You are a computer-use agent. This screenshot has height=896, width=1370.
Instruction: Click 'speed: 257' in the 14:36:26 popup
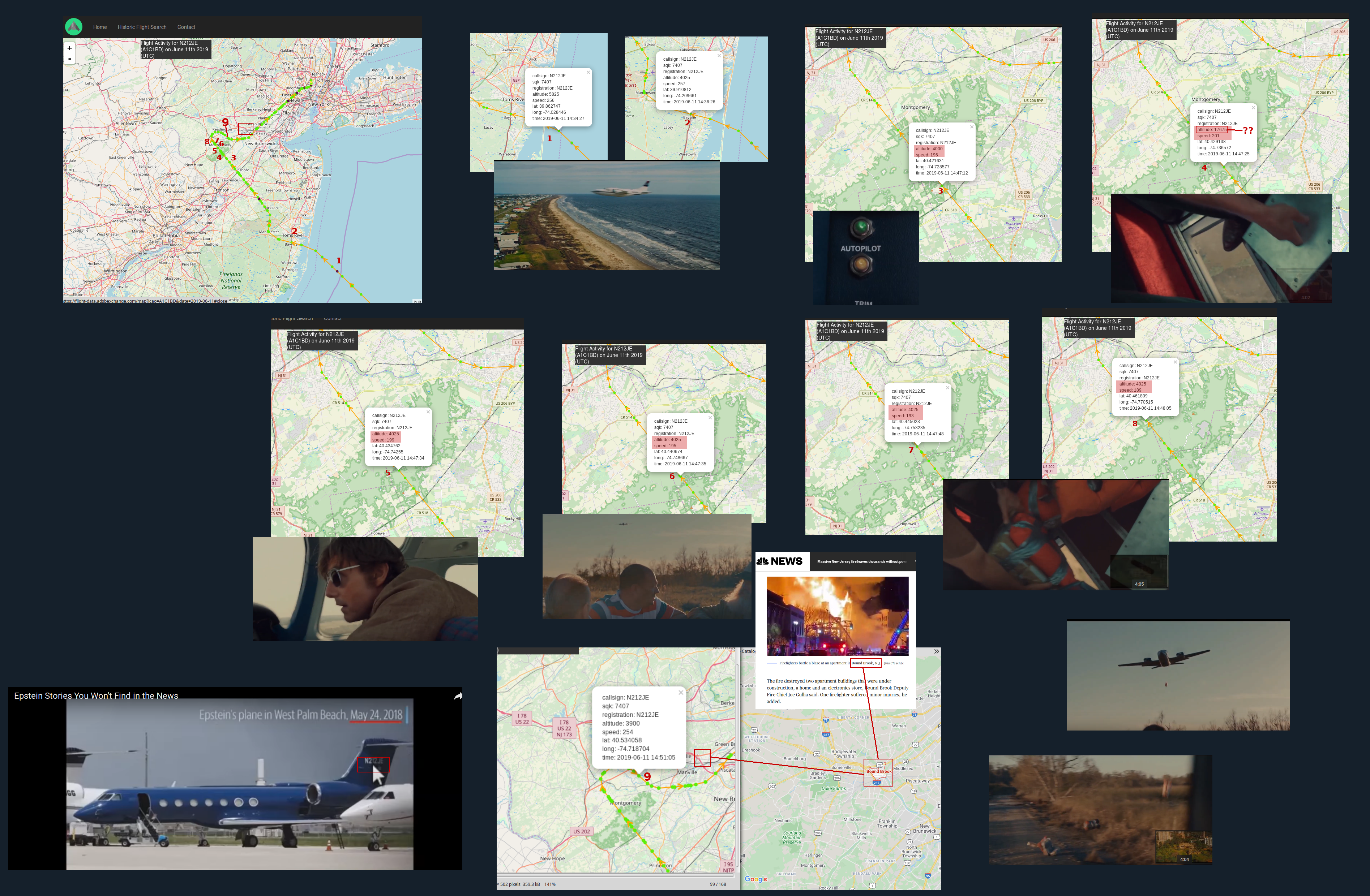click(x=674, y=83)
